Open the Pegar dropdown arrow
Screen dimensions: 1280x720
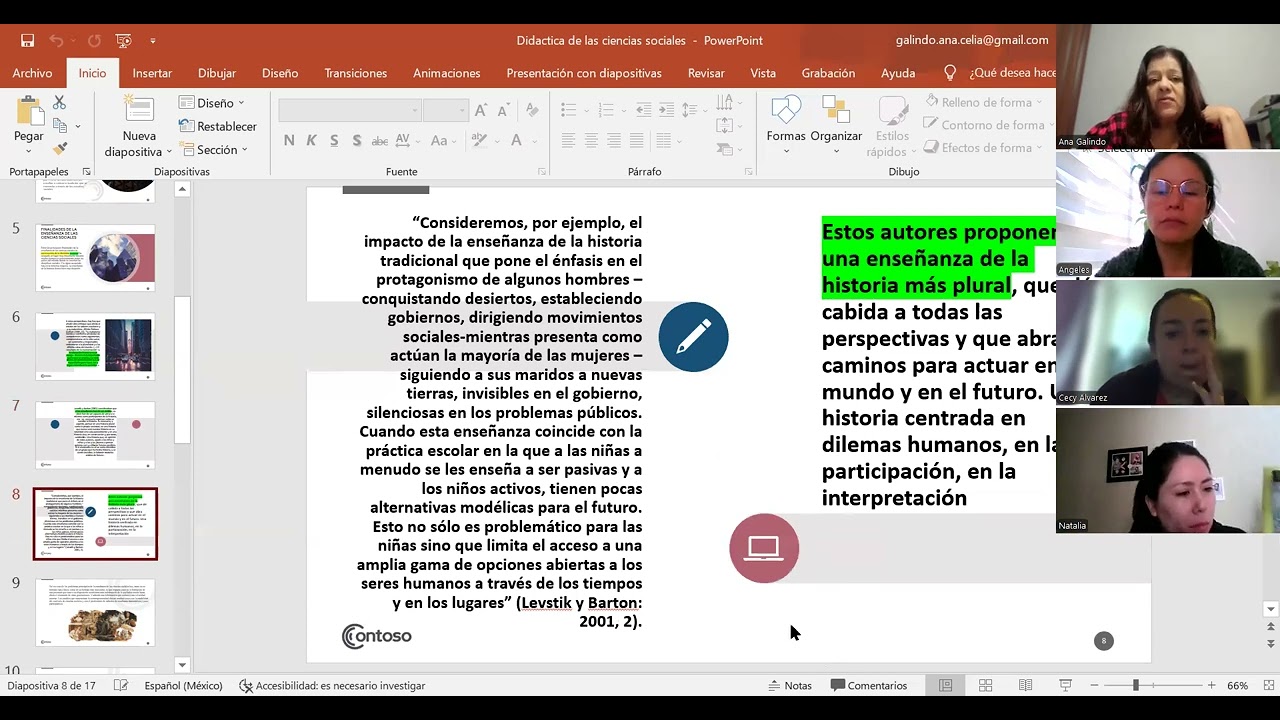pyautogui.click(x=29, y=151)
